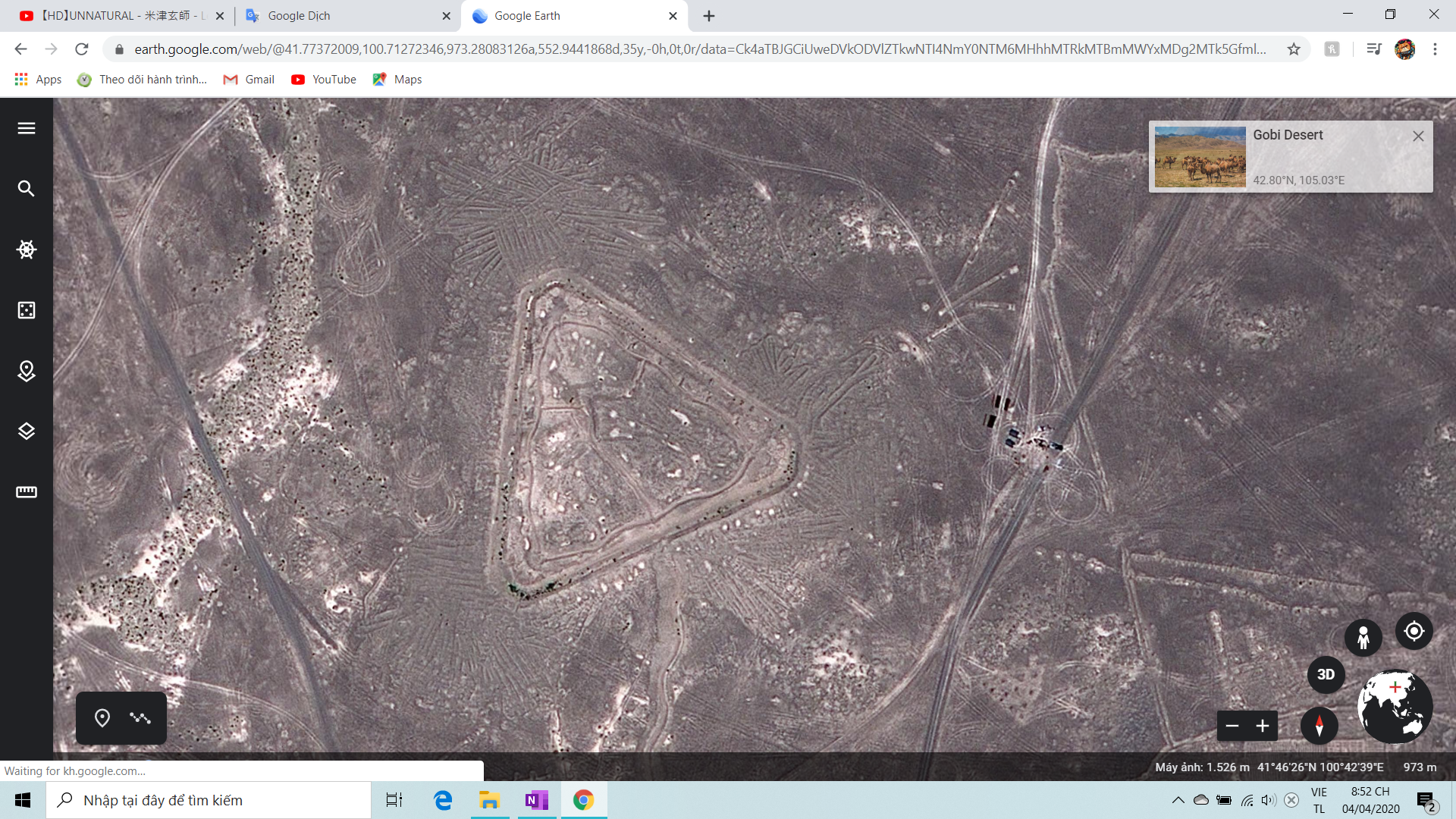The image size is (1456, 819).
Task: Open Projects pin icon in sidebar
Action: point(27,371)
